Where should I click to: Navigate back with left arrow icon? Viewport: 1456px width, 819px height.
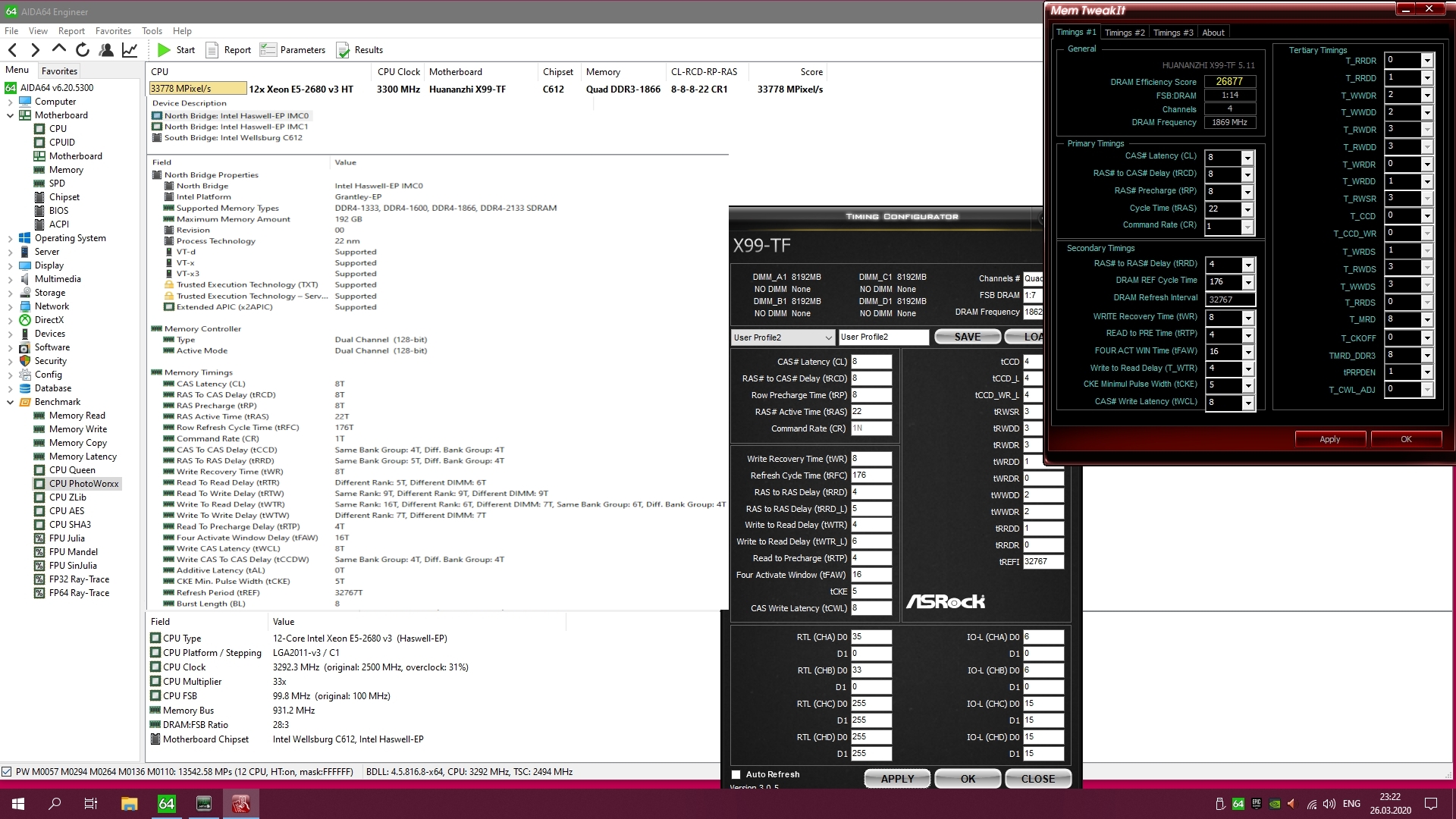tap(13, 50)
